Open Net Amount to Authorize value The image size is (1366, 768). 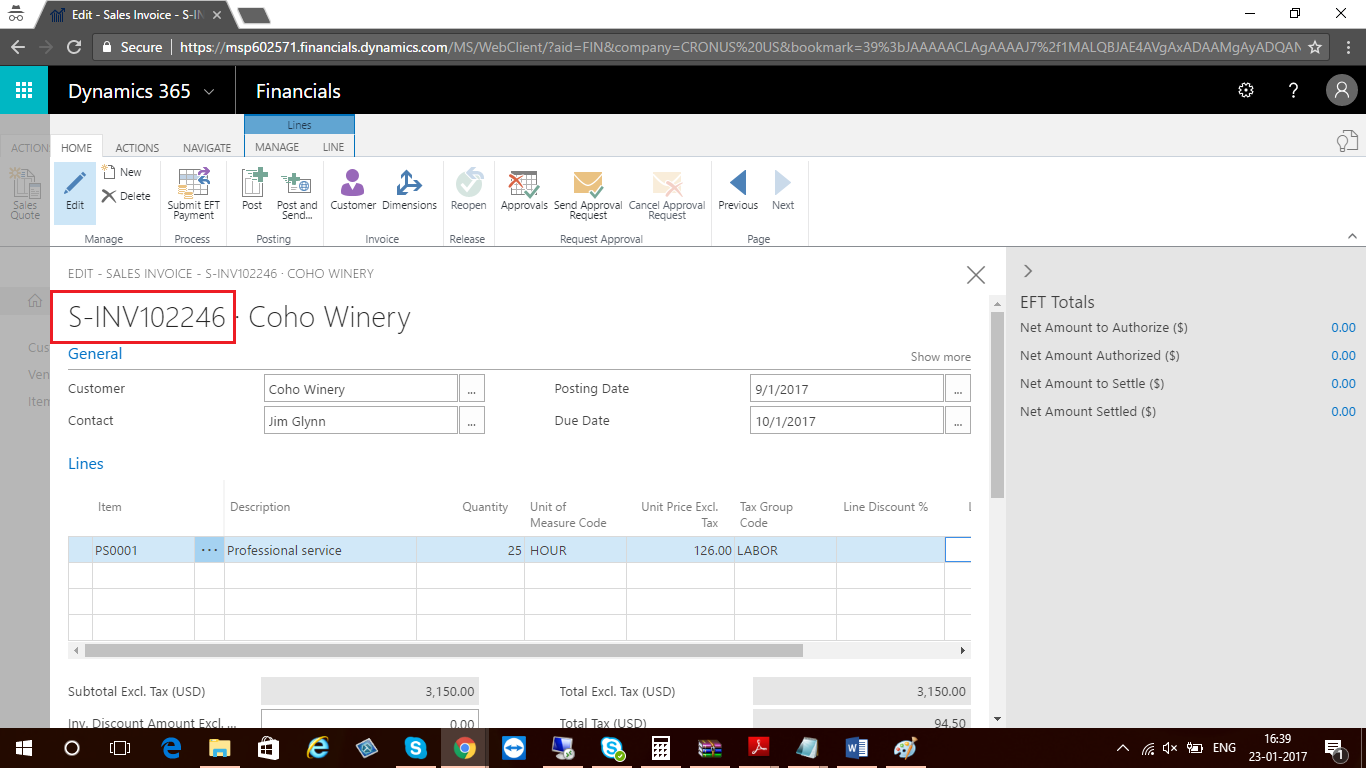coord(1343,328)
